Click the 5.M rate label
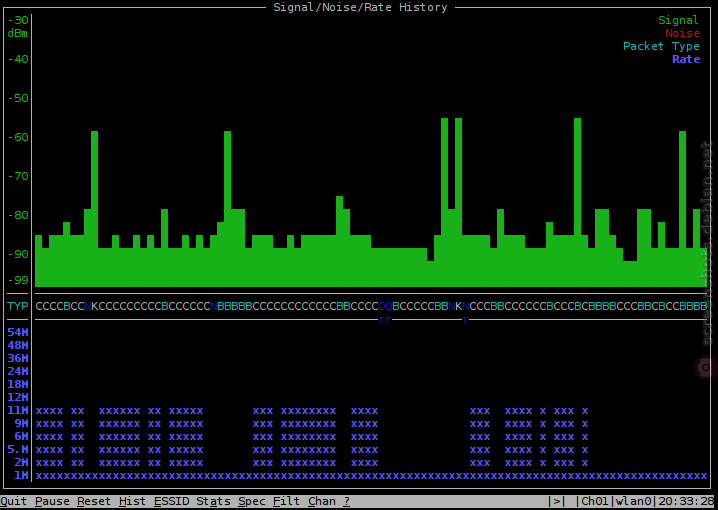 pyautogui.click(x=17, y=449)
